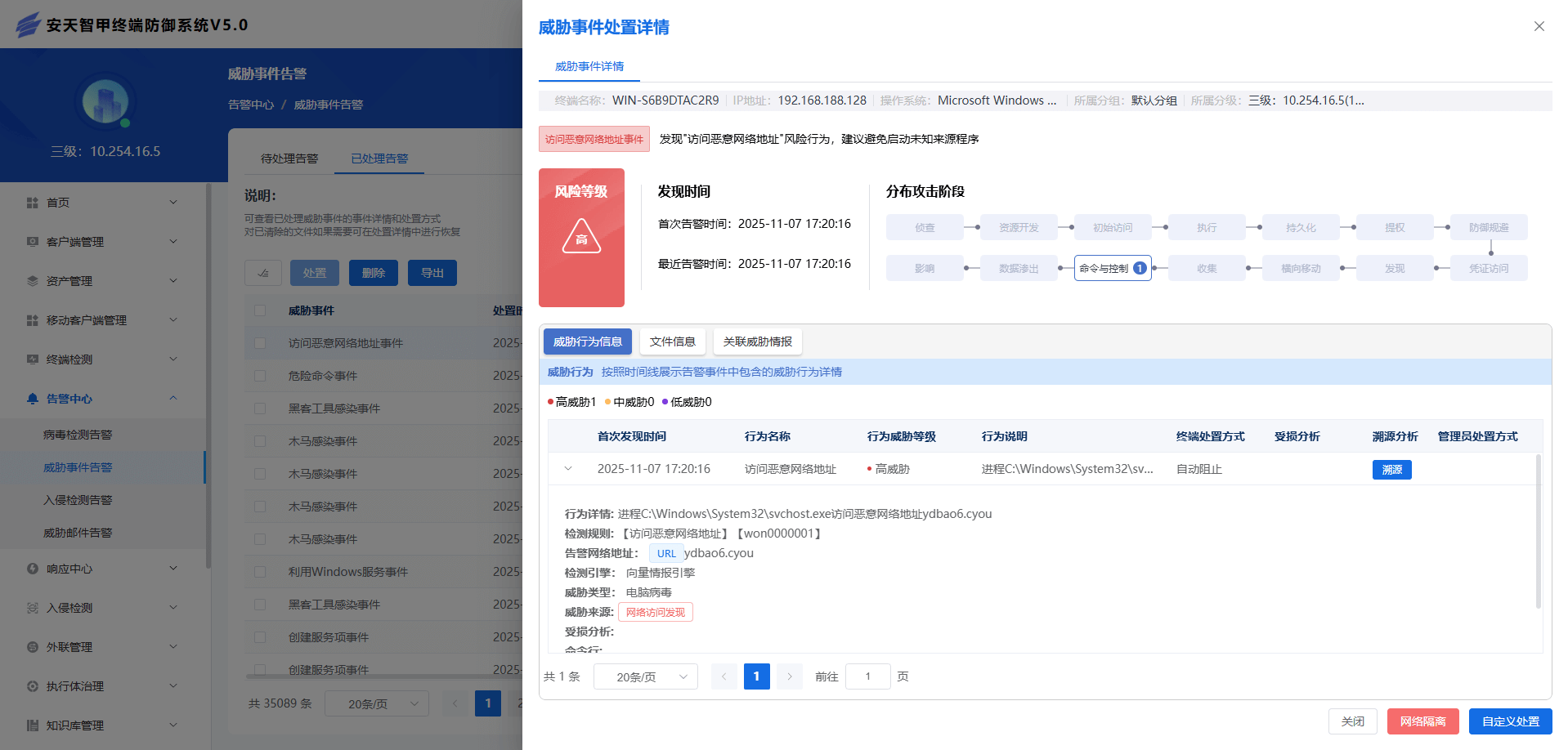Close the threat event detail panel
The image size is (1568, 750).
pos(1539,26)
